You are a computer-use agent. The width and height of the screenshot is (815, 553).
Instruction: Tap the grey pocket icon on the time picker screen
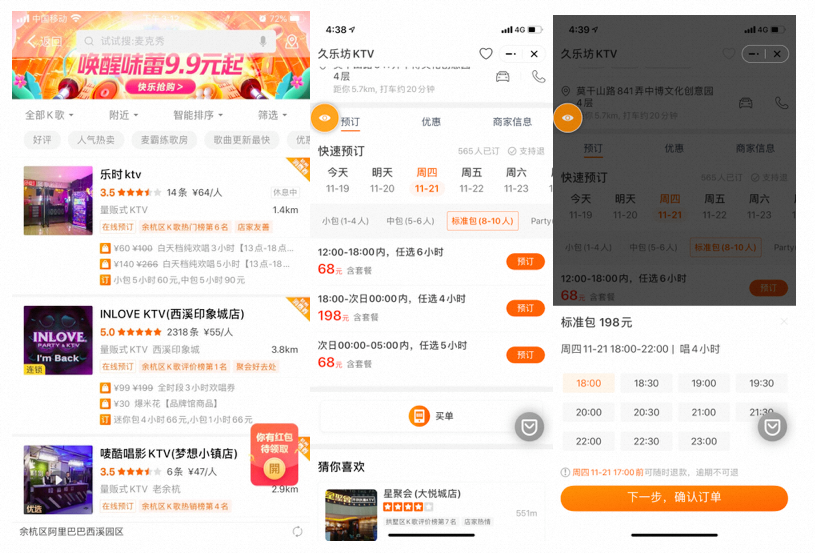(772, 427)
